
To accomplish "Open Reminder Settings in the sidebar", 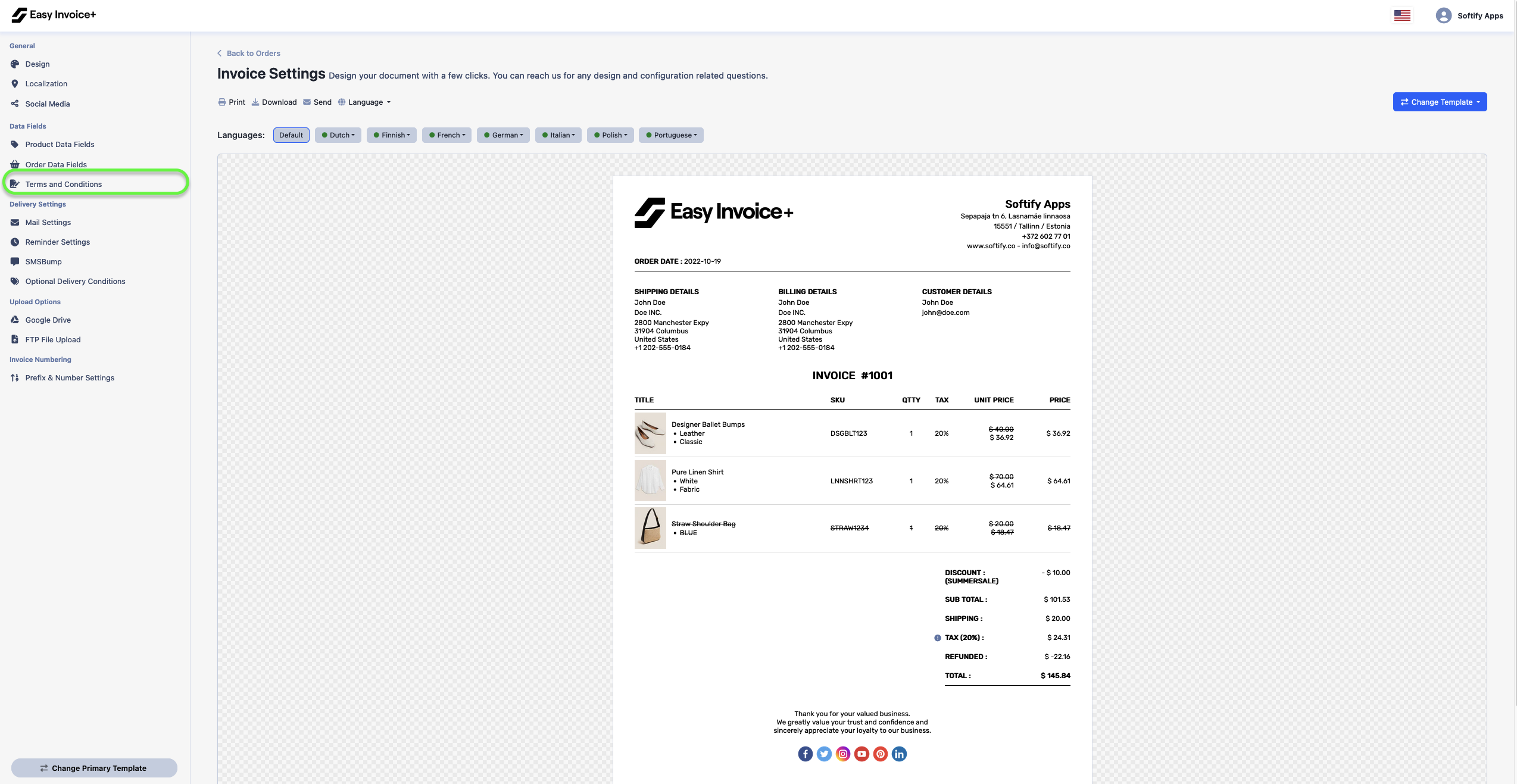I will coord(58,242).
